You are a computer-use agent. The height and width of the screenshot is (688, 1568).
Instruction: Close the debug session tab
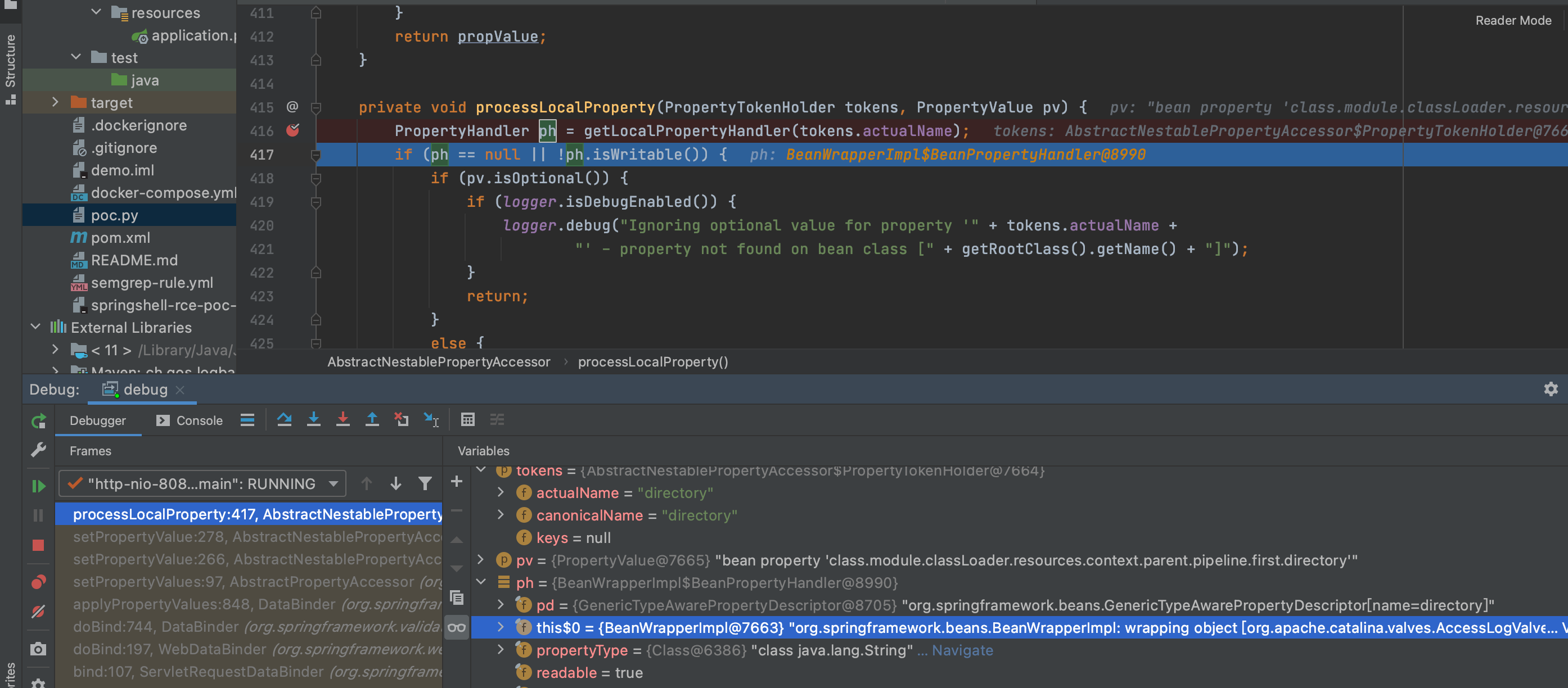point(180,390)
